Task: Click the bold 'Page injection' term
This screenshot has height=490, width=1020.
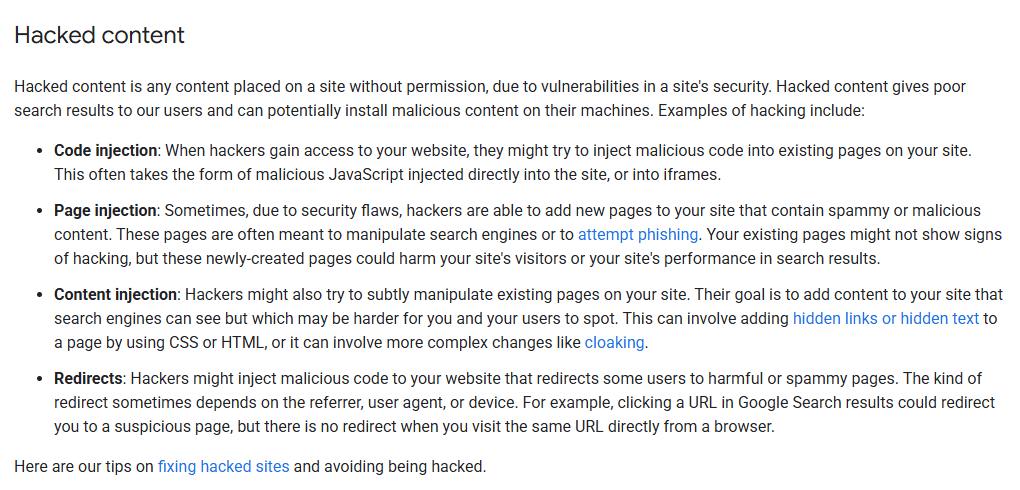Action: pos(105,211)
